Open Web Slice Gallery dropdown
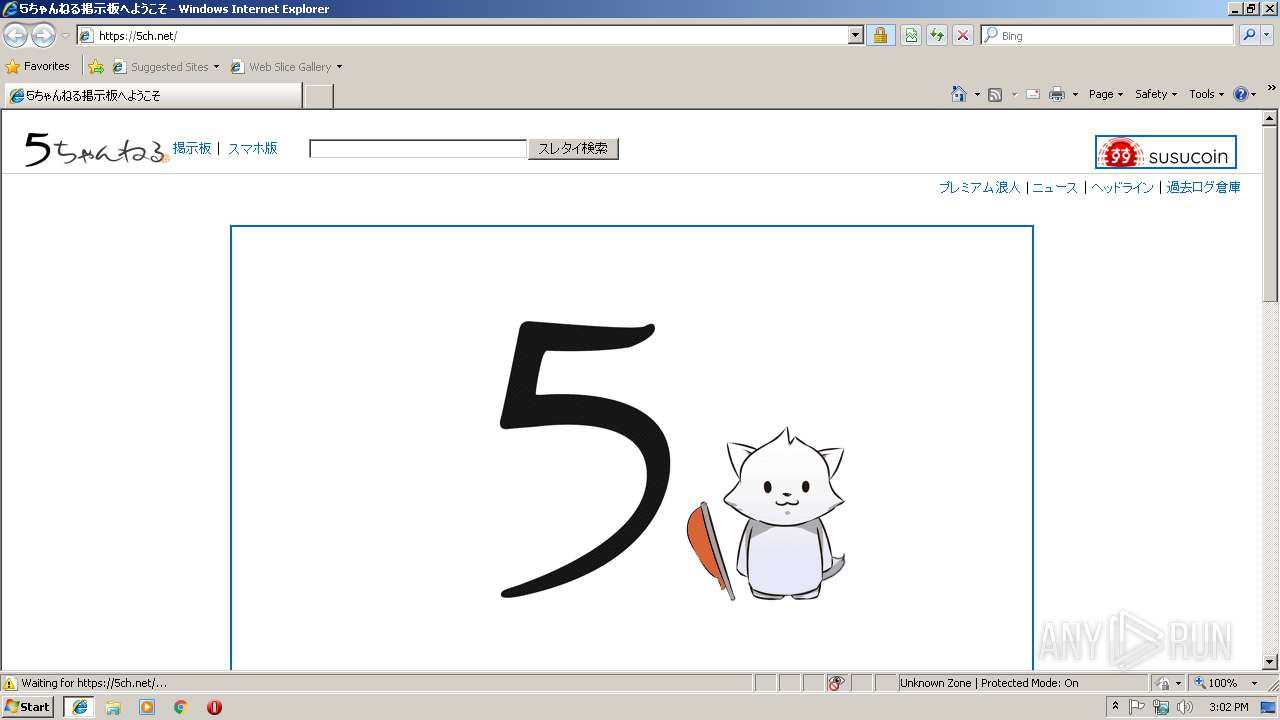 point(286,67)
